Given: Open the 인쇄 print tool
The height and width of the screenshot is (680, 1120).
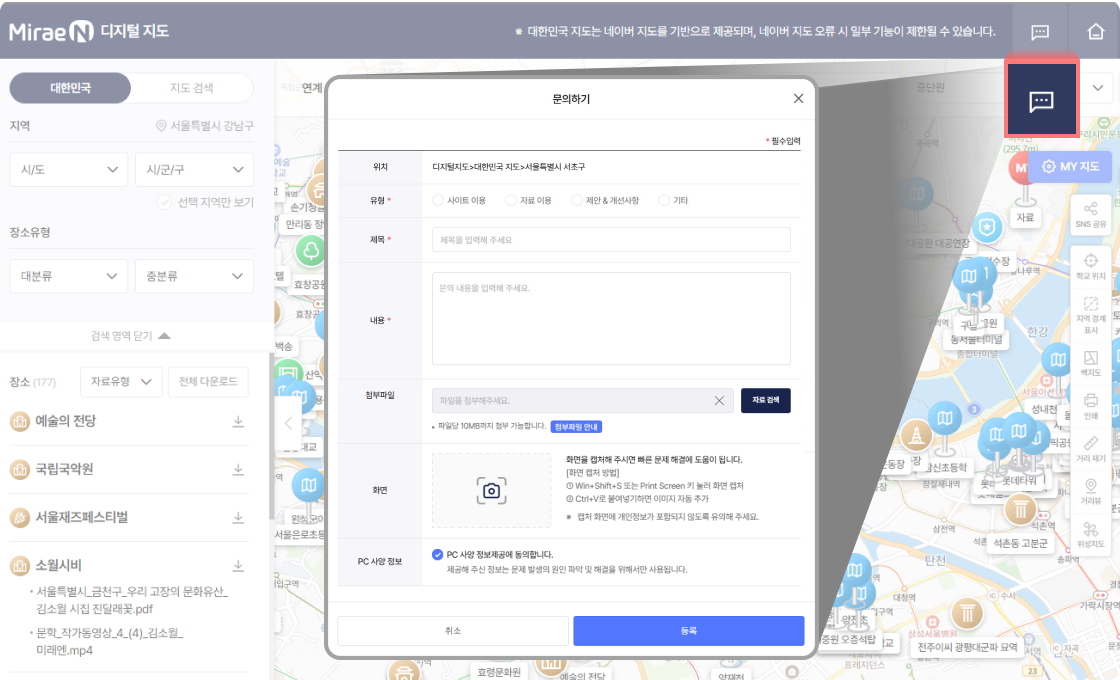Looking at the screenshot, I should 1091,405.
